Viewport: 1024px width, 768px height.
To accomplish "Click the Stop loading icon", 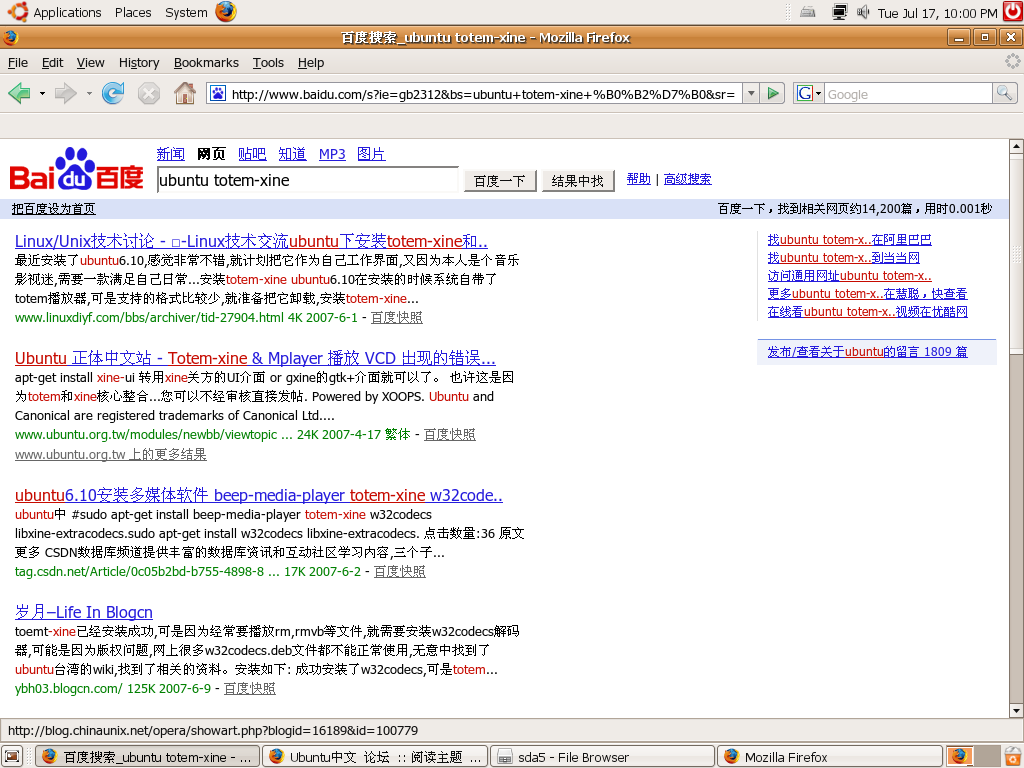I will click(x=149, y=94).
